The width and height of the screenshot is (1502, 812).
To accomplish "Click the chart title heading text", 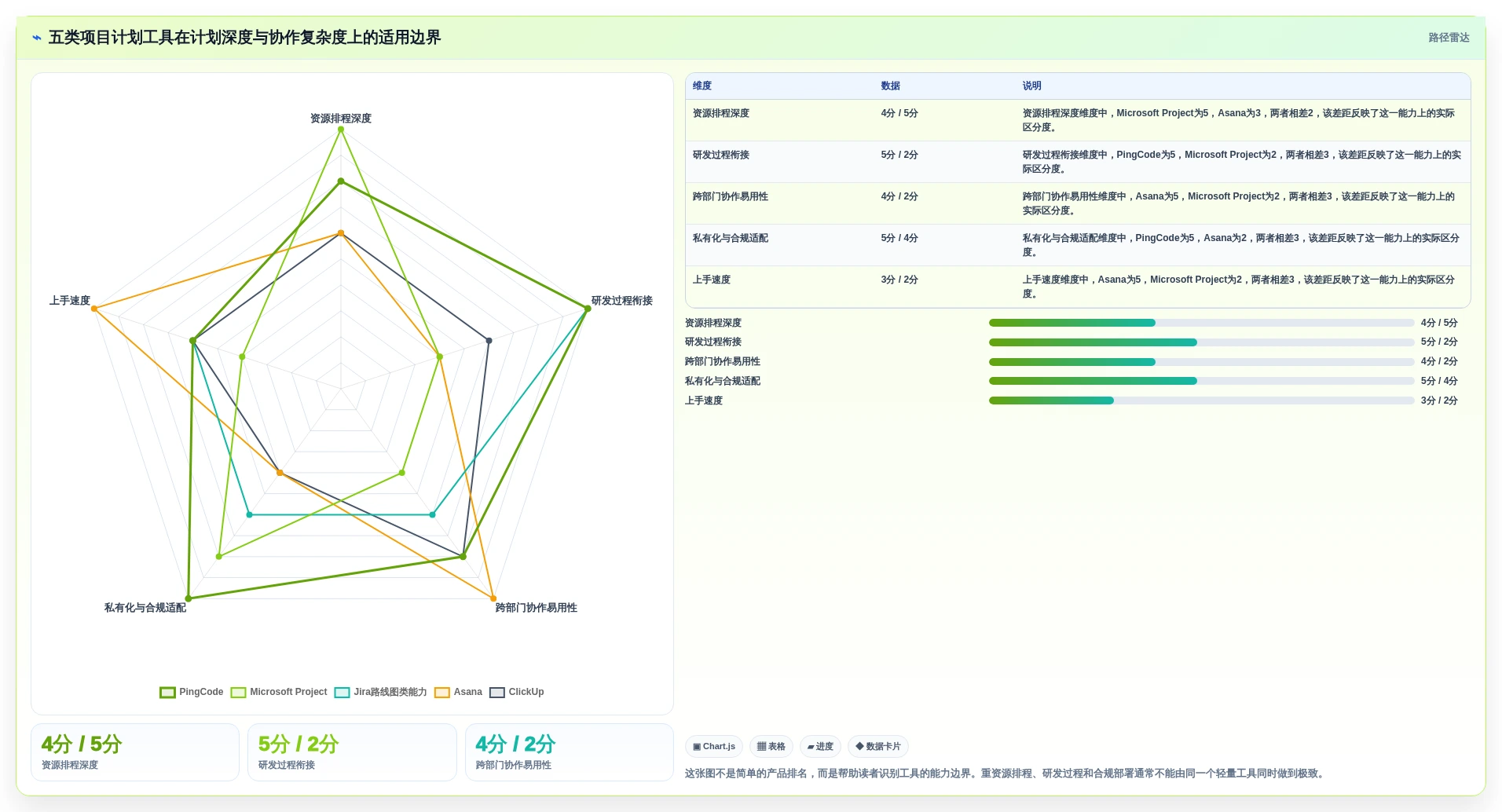I will [244, 38].
